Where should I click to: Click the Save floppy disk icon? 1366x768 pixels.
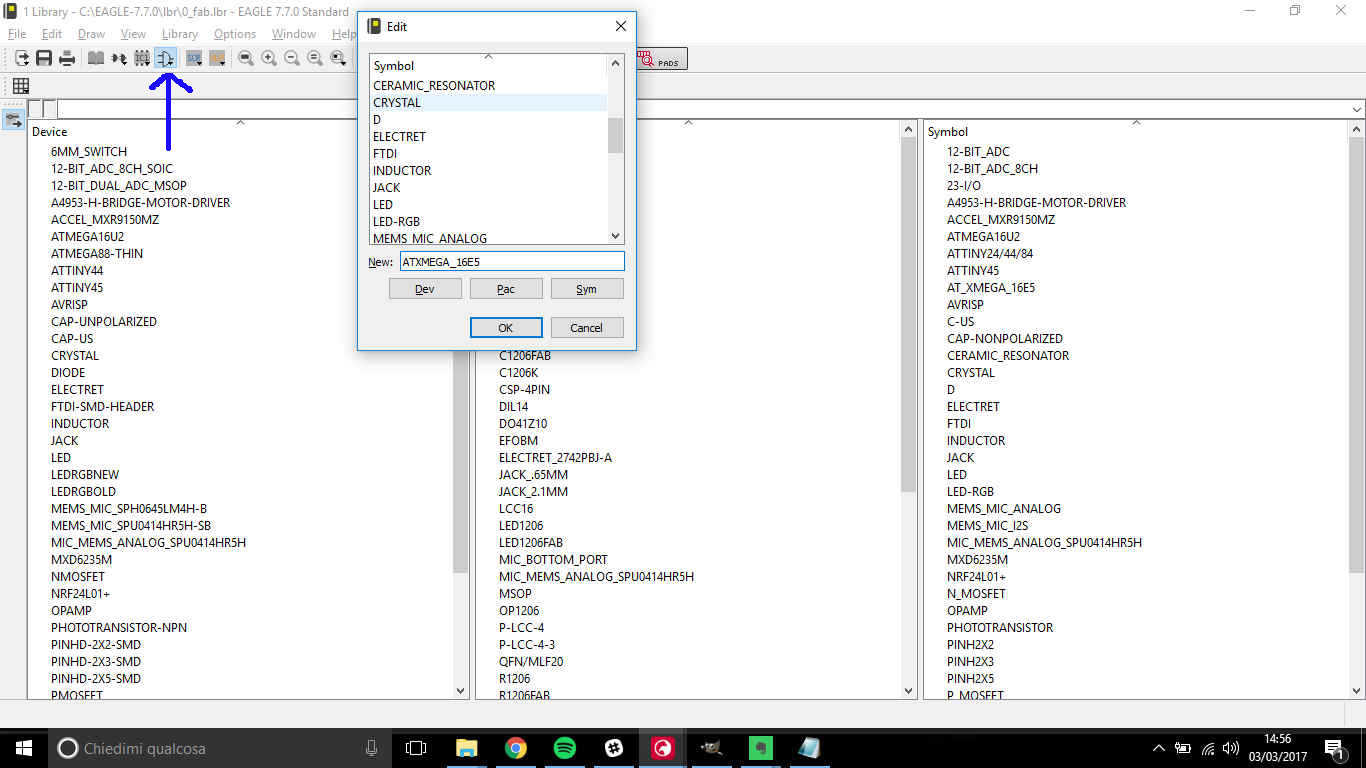pos(44,59)
